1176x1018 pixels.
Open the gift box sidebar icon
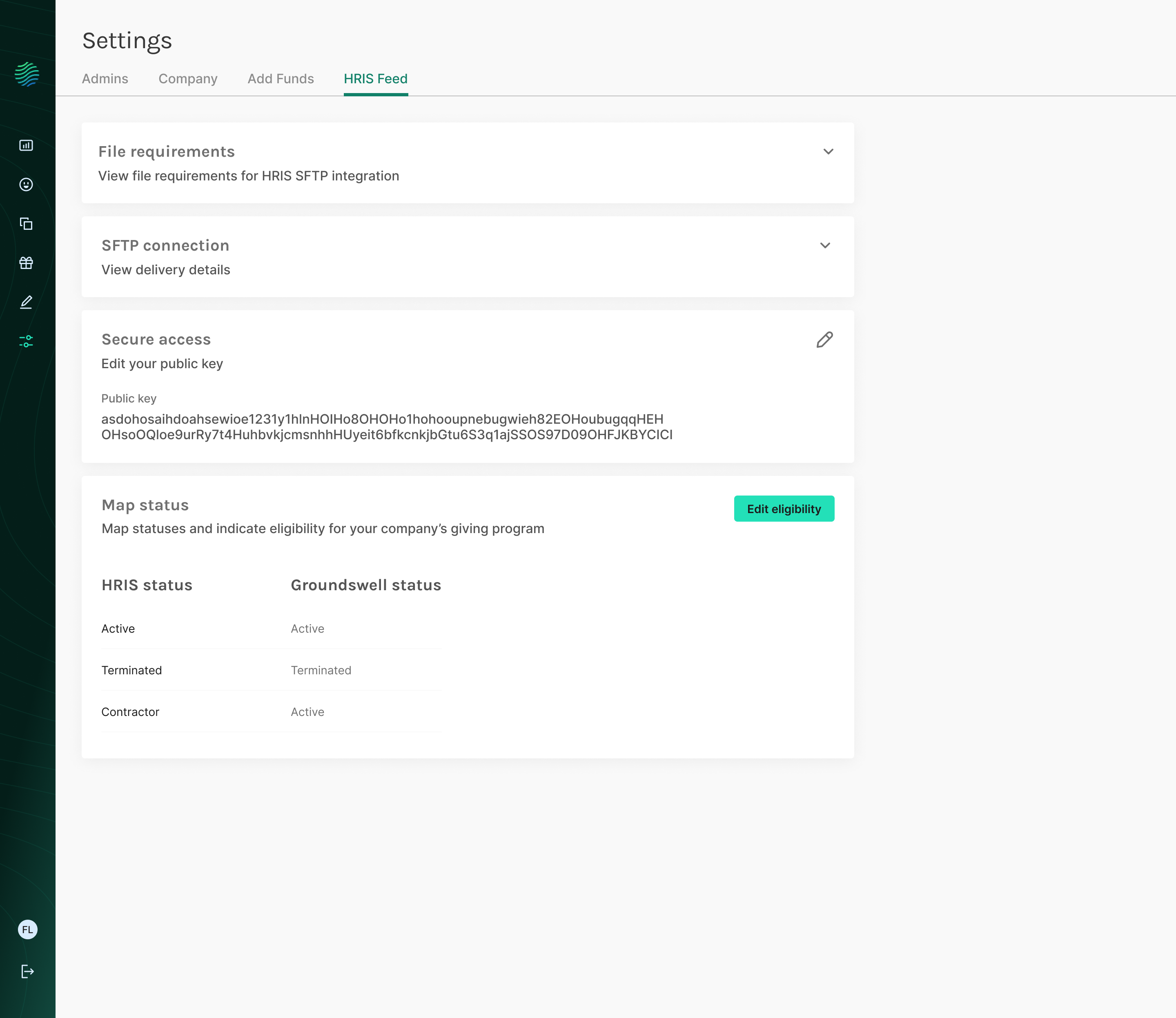coord(26,262)
